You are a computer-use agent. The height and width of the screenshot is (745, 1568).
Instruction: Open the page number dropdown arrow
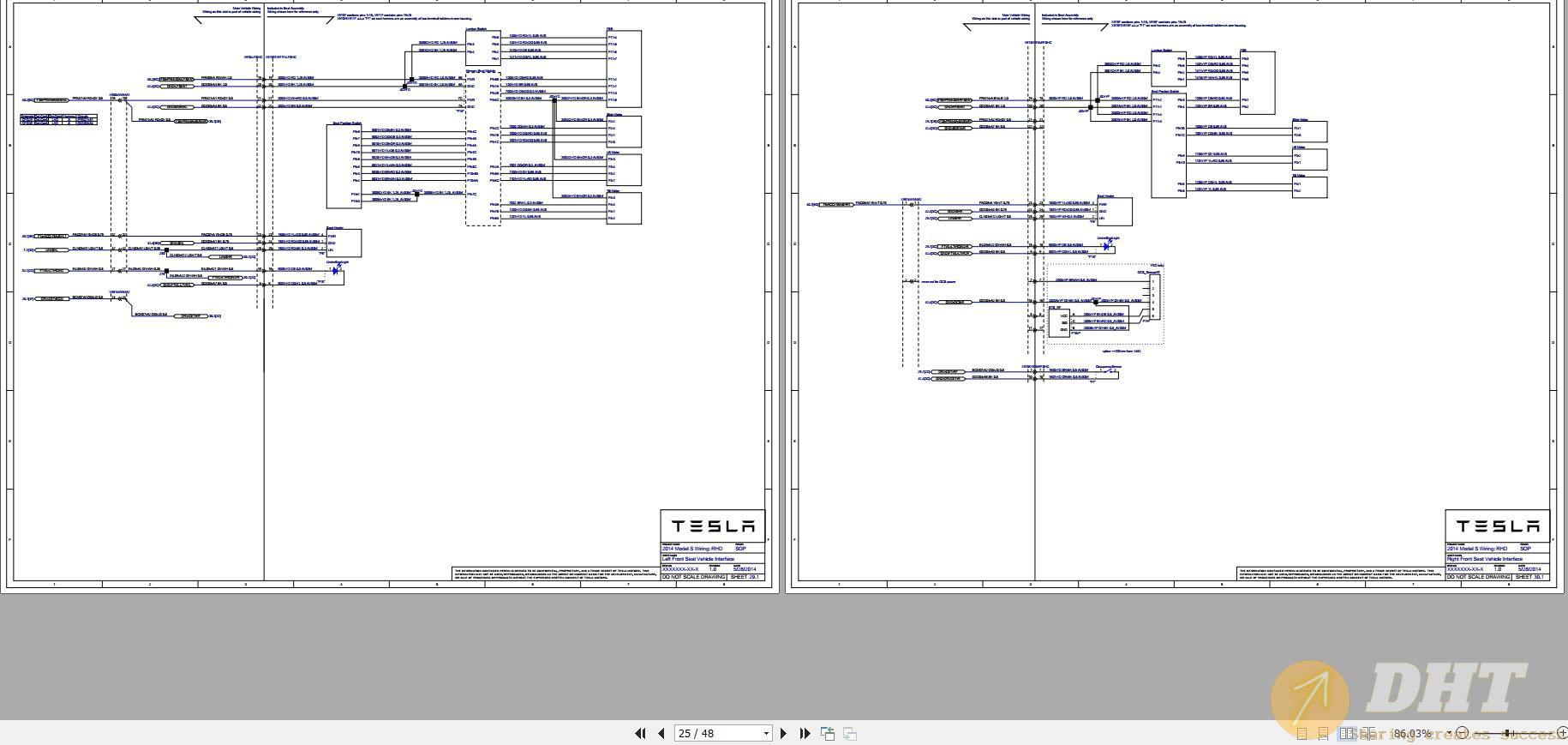tap(766, 733)
